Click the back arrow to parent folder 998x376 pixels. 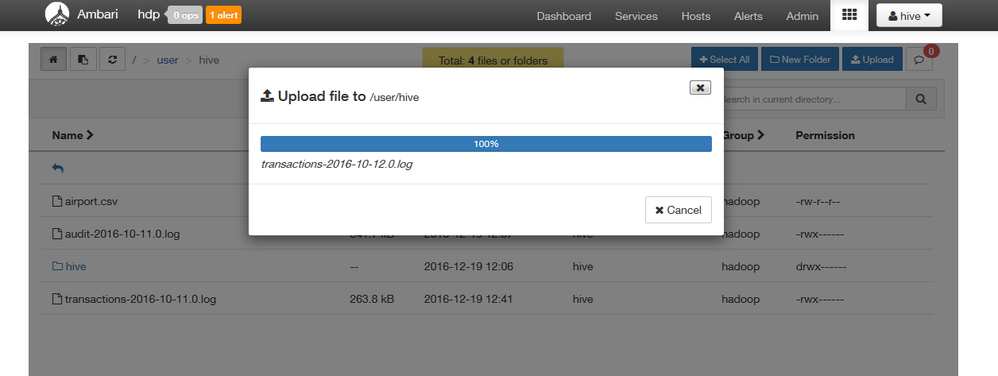click(x=58, y=169)
